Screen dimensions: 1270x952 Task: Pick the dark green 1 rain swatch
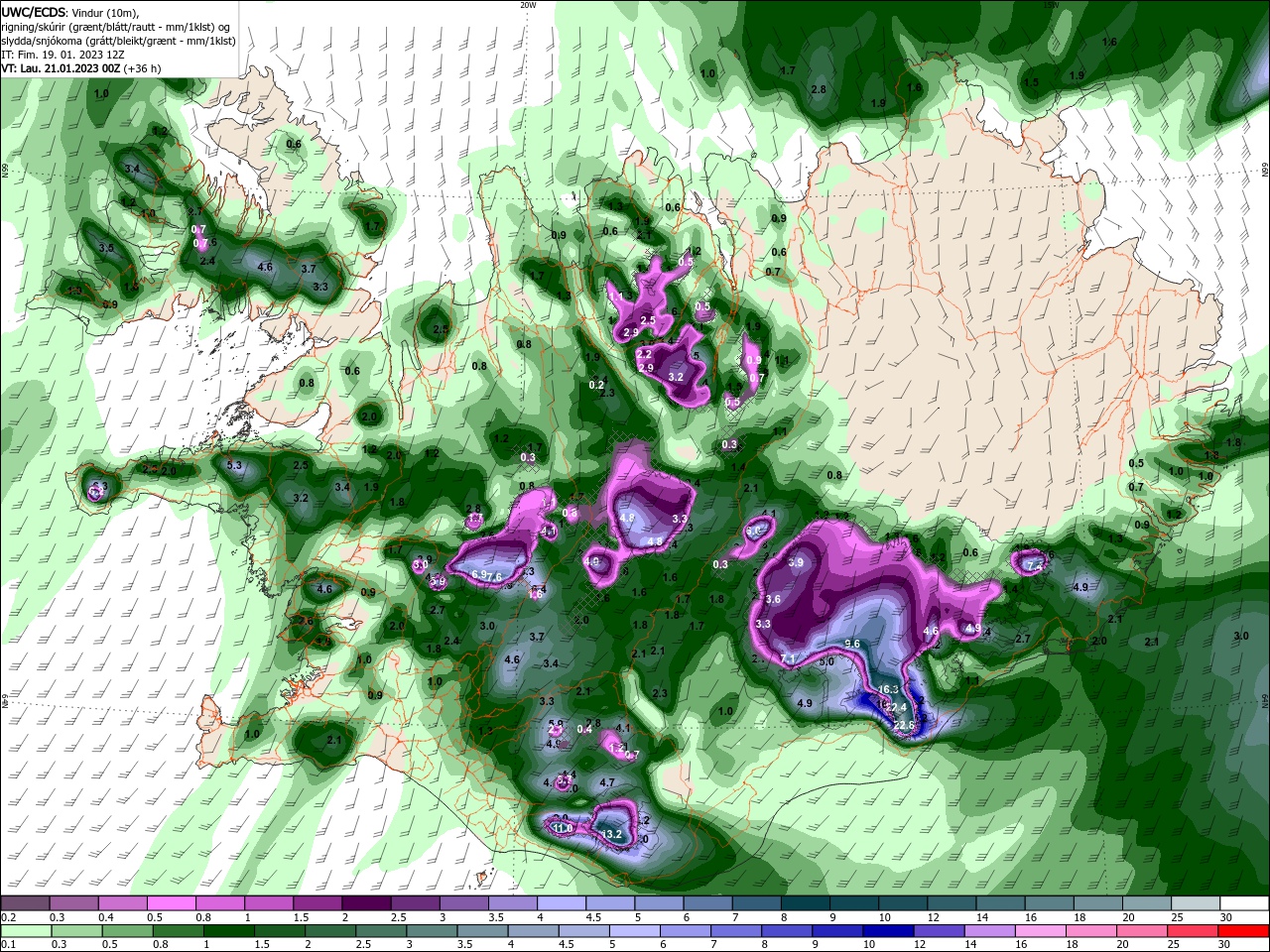click(x=228, y=932)
